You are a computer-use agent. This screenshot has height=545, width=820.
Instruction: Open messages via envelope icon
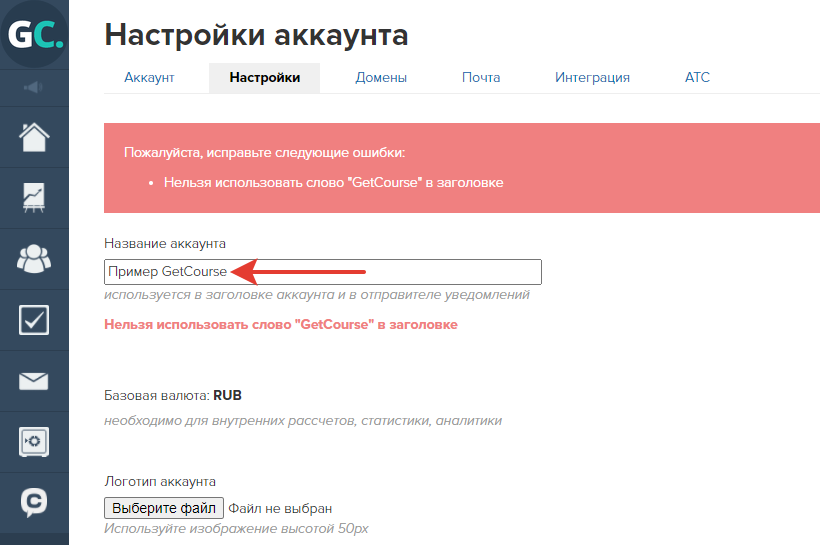pos(34,381)
